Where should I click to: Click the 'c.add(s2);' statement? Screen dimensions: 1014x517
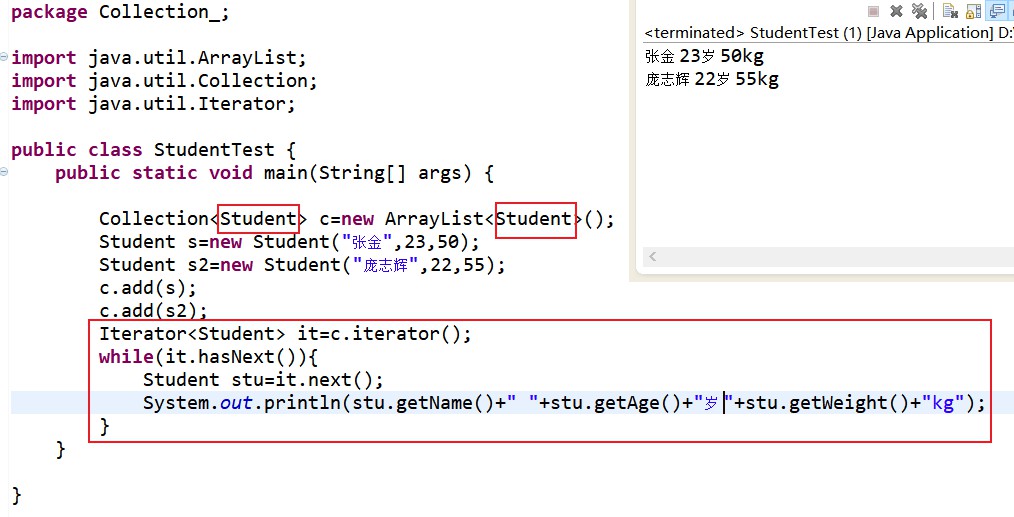click(x=153, y=311)
